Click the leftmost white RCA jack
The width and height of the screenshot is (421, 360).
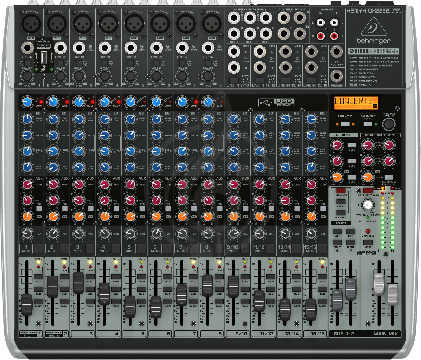tap(320, 23)
